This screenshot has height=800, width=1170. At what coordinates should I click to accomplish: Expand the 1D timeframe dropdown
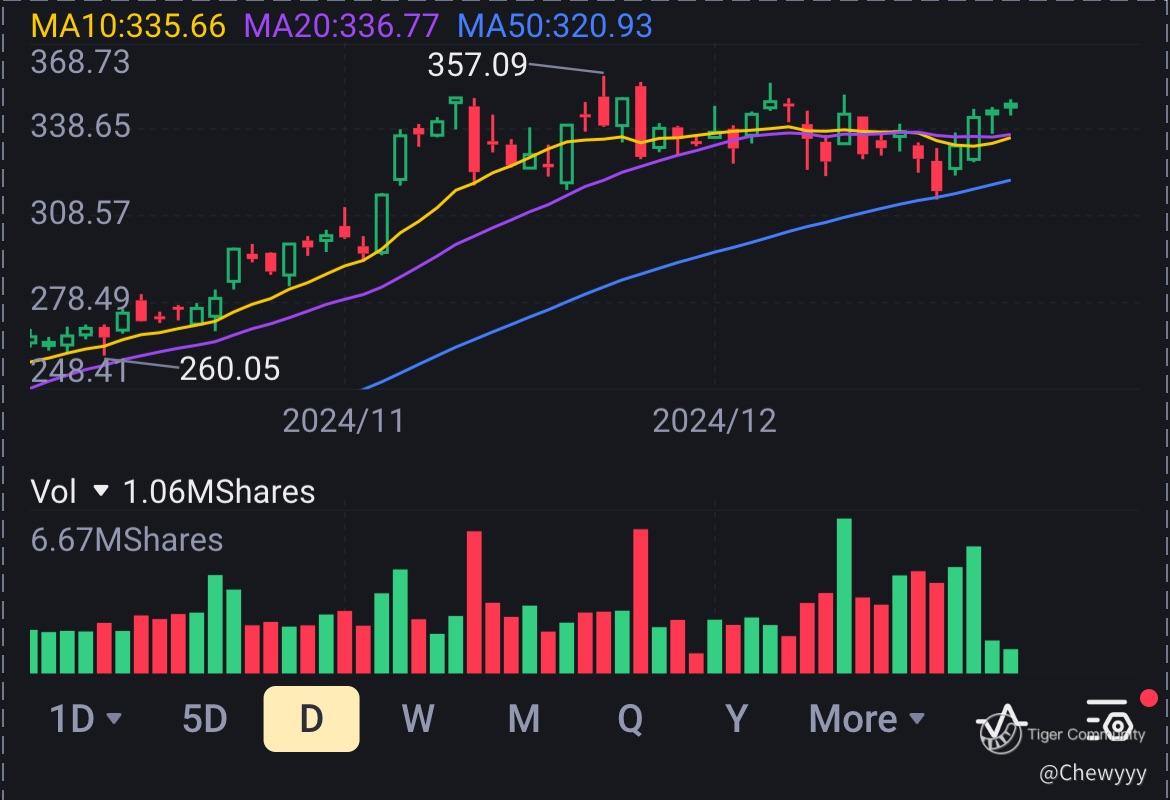pyautogui.click(x=85, y=719)
